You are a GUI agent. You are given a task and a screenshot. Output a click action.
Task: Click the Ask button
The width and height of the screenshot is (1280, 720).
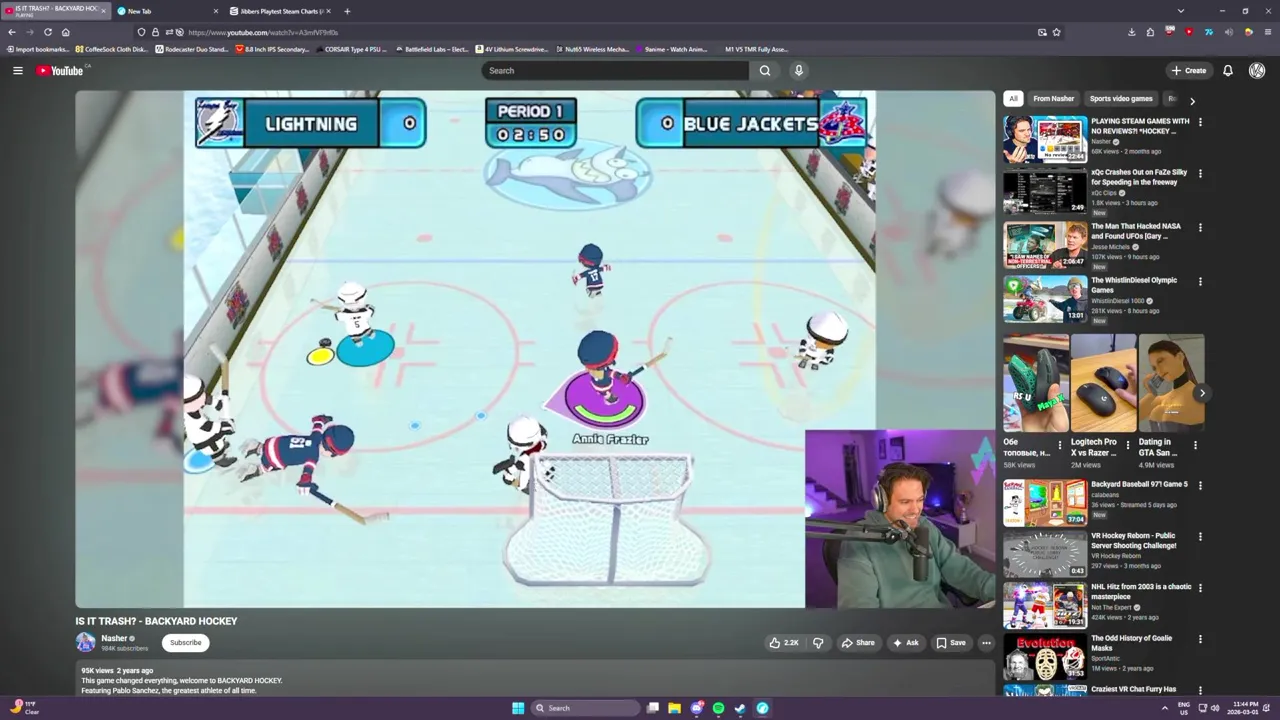[x=906, y=643]
